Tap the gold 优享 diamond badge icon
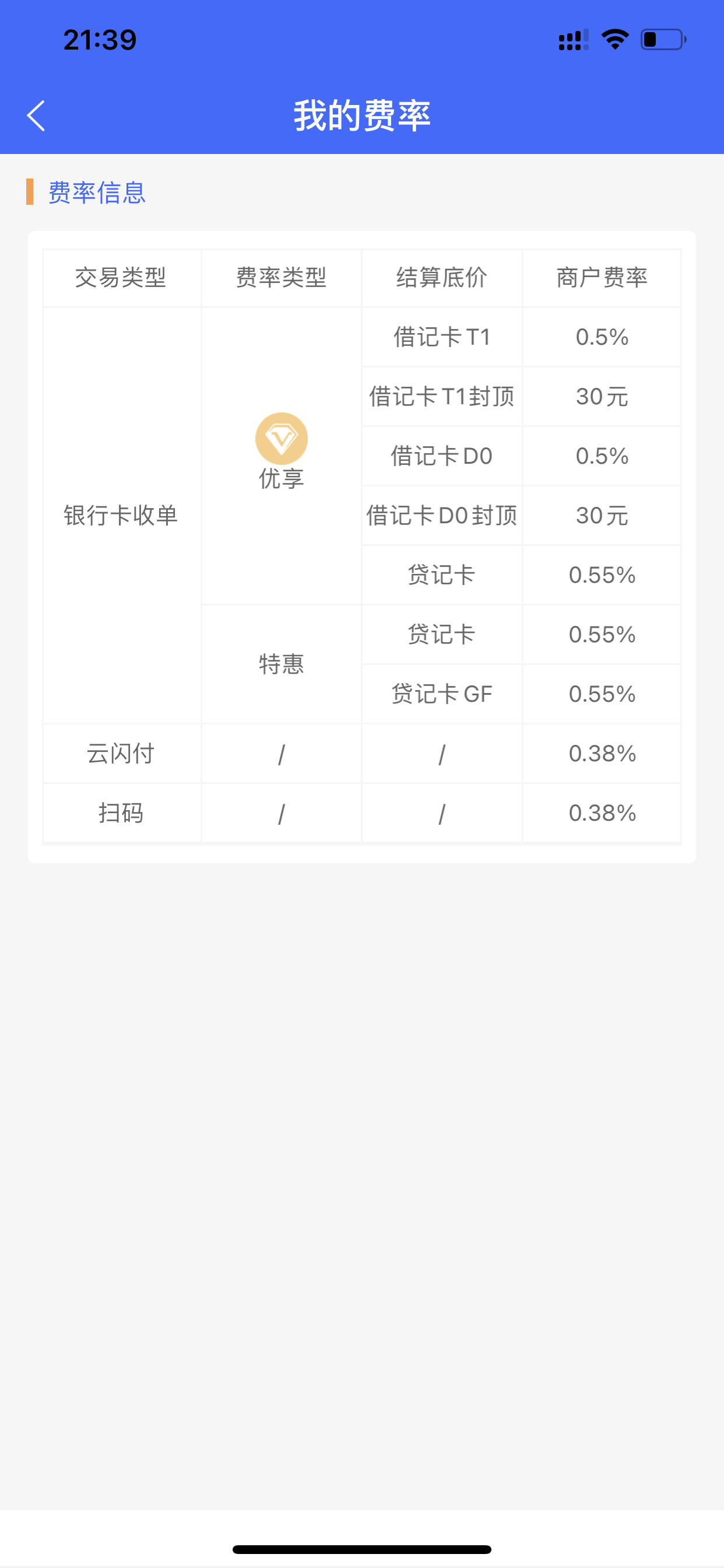724x1568 pixels. (x=281, y=438)
